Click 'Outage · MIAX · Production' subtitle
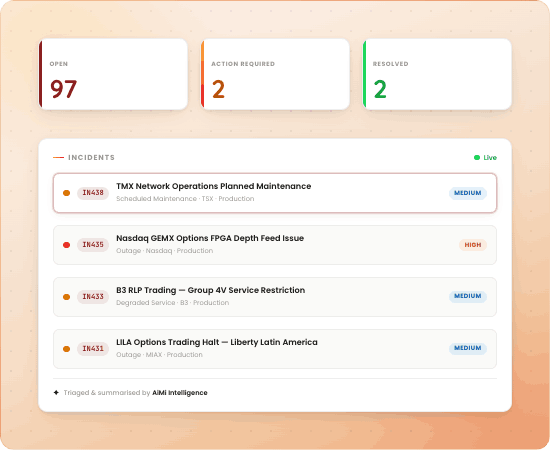The image size is (550, 450). (x=159, y=355)
